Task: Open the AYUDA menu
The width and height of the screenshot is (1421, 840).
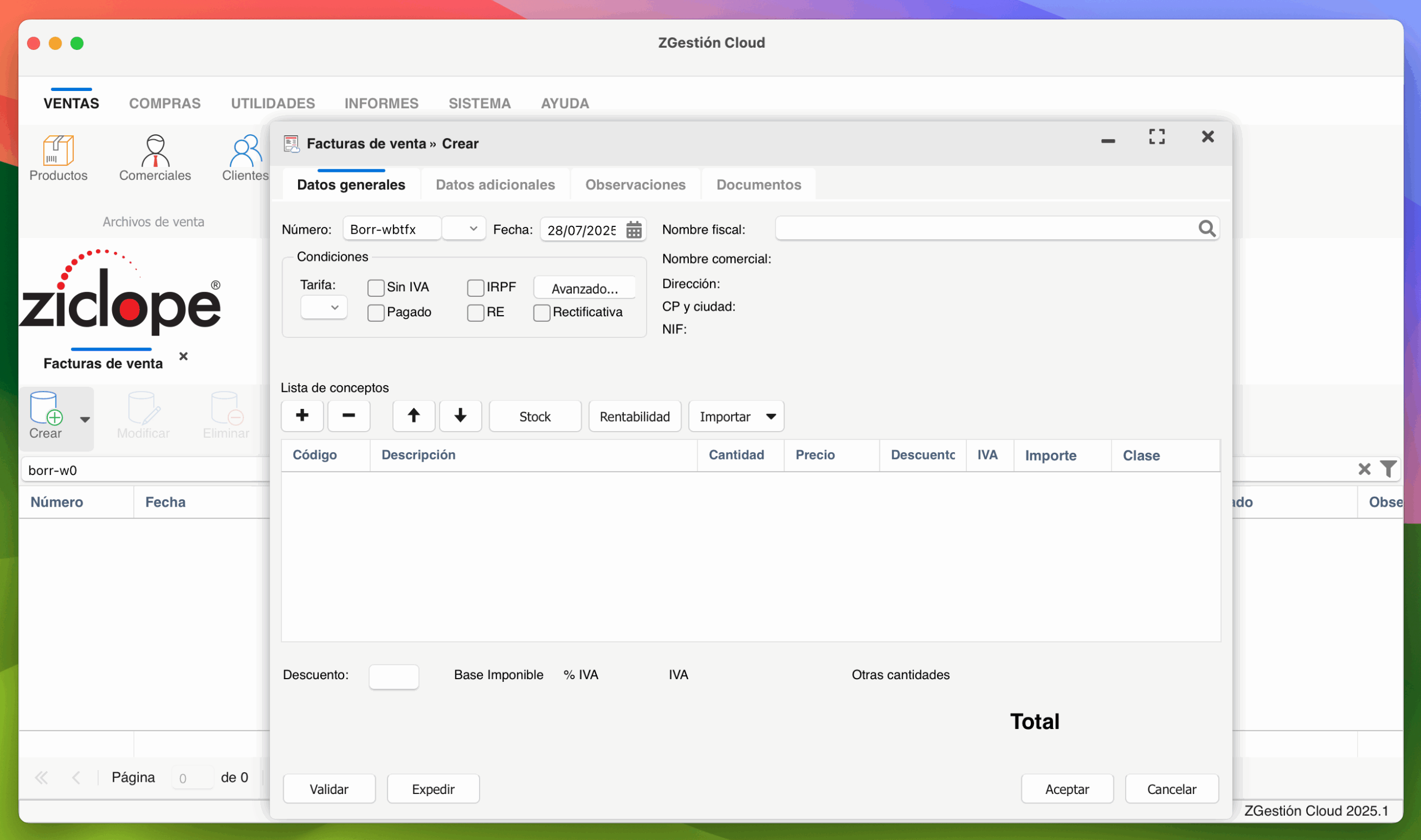Action: [565, 103]
